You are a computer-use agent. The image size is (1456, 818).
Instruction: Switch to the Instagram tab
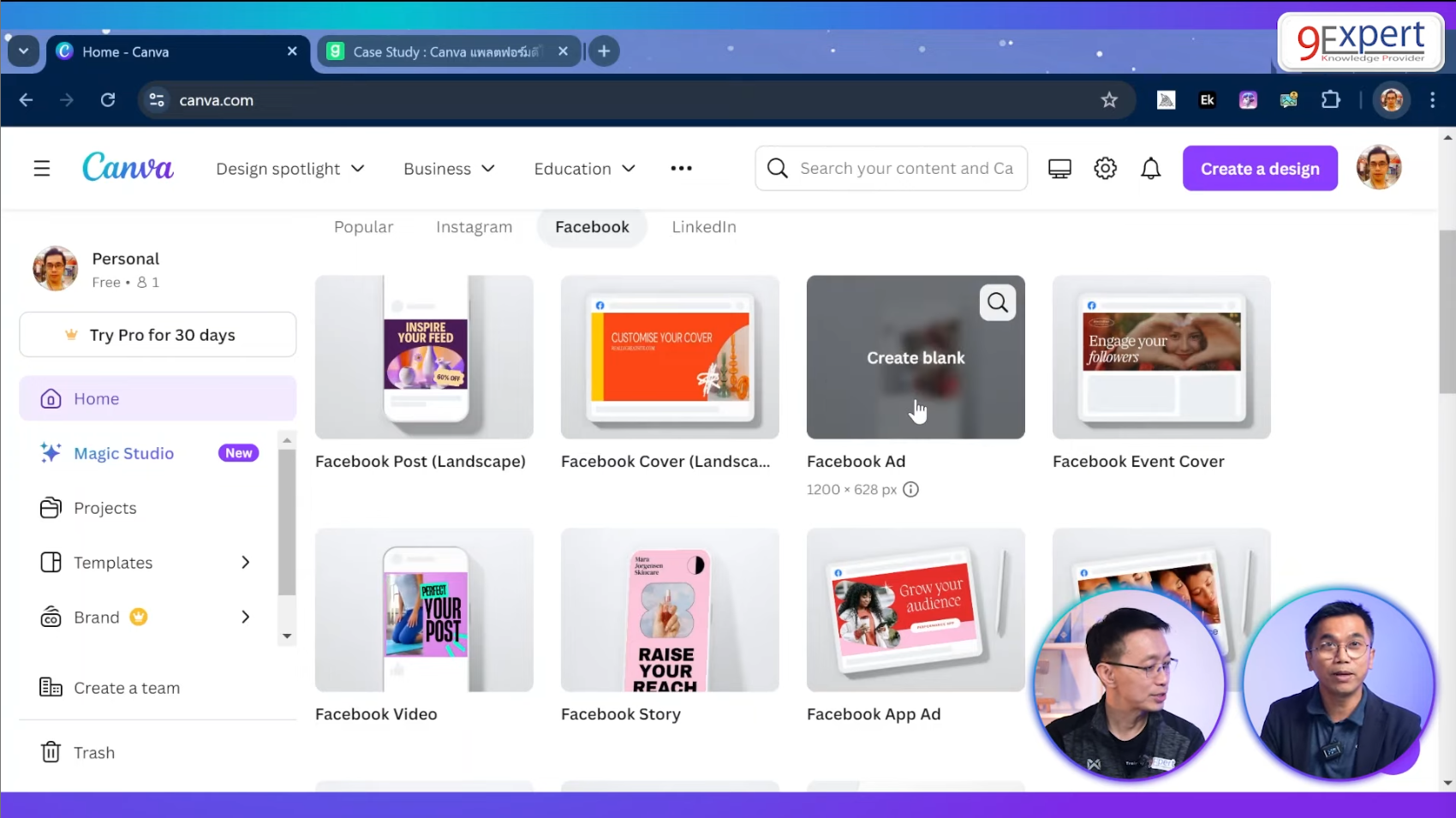point(474,226)
